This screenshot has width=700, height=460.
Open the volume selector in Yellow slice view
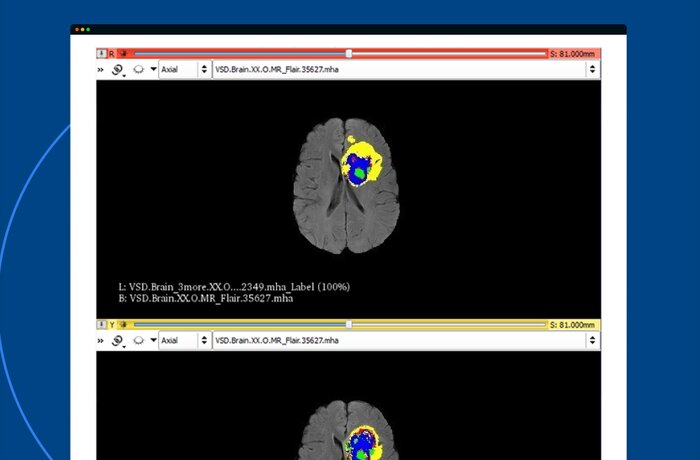[x=405, y=341]
